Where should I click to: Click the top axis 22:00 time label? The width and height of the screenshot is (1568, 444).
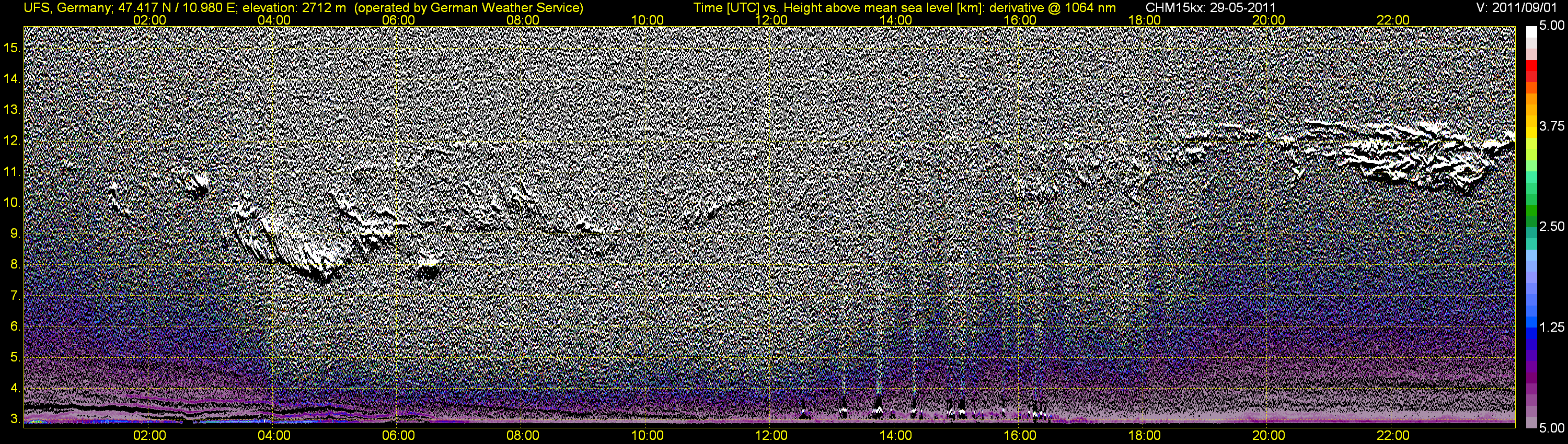(x=1393, y=20)
